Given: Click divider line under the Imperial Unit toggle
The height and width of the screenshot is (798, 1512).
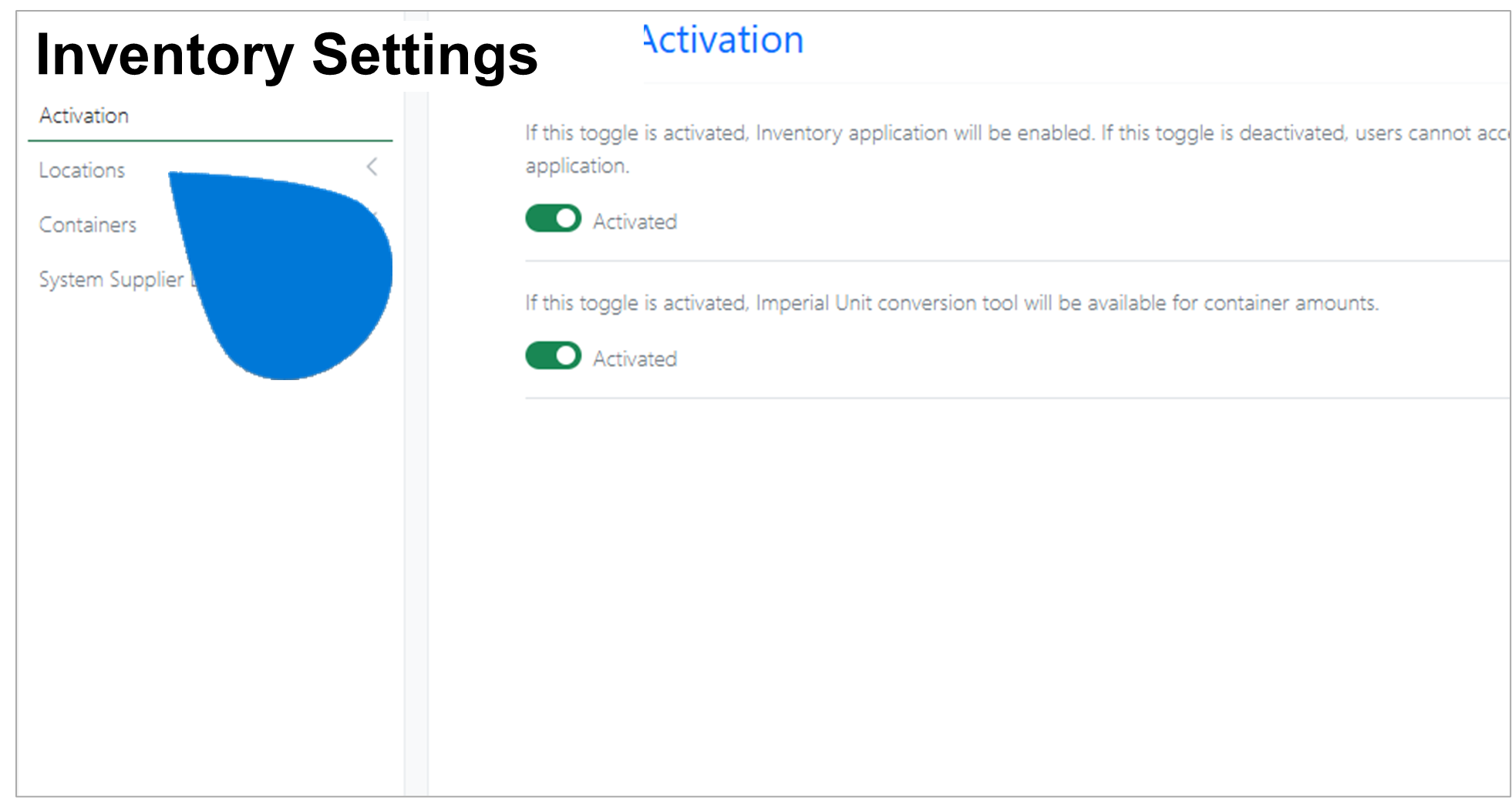Looking at the screenshot, I should (1018, 399).
